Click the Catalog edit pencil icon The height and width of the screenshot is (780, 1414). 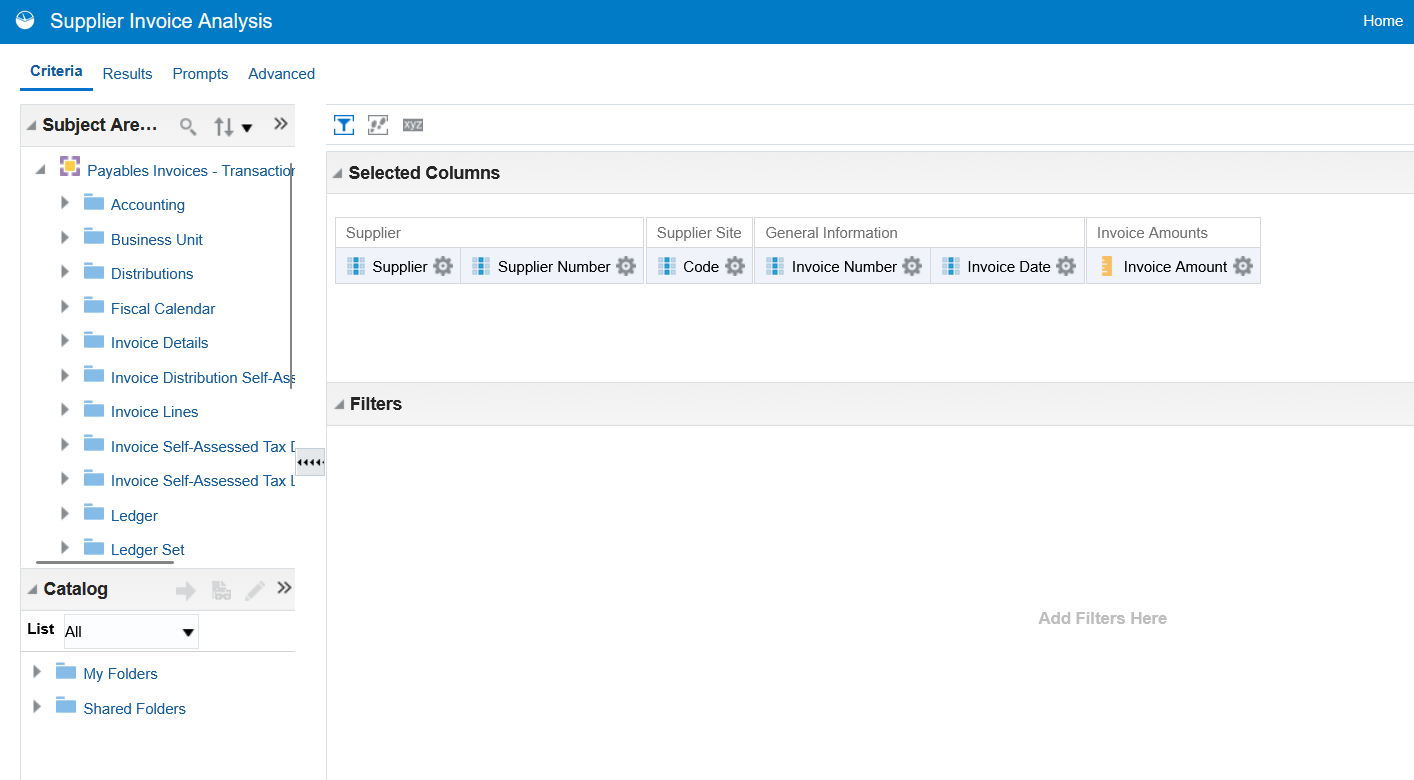(x=255, y=591)
